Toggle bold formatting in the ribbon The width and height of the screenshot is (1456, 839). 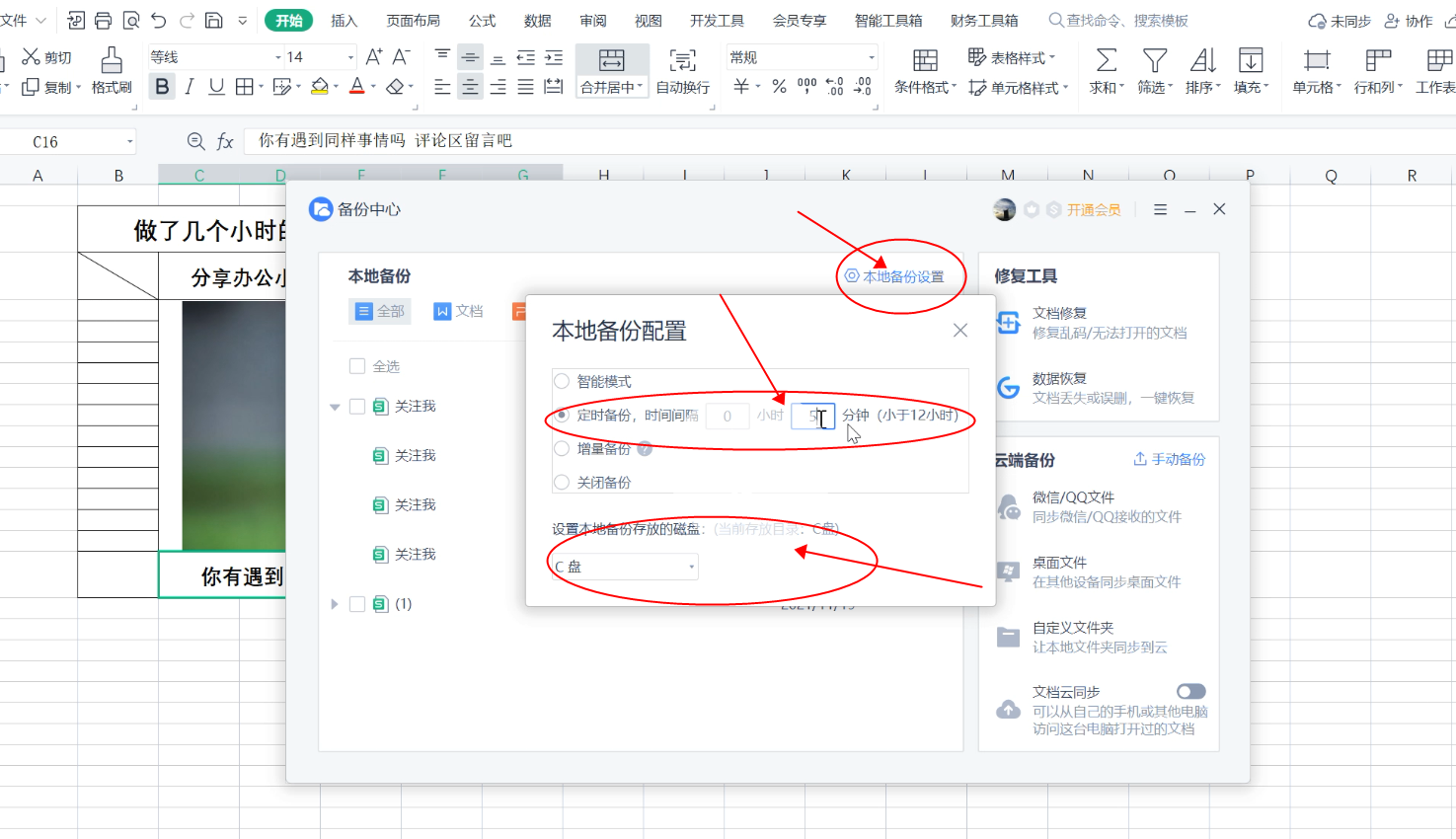coord(162,87)
